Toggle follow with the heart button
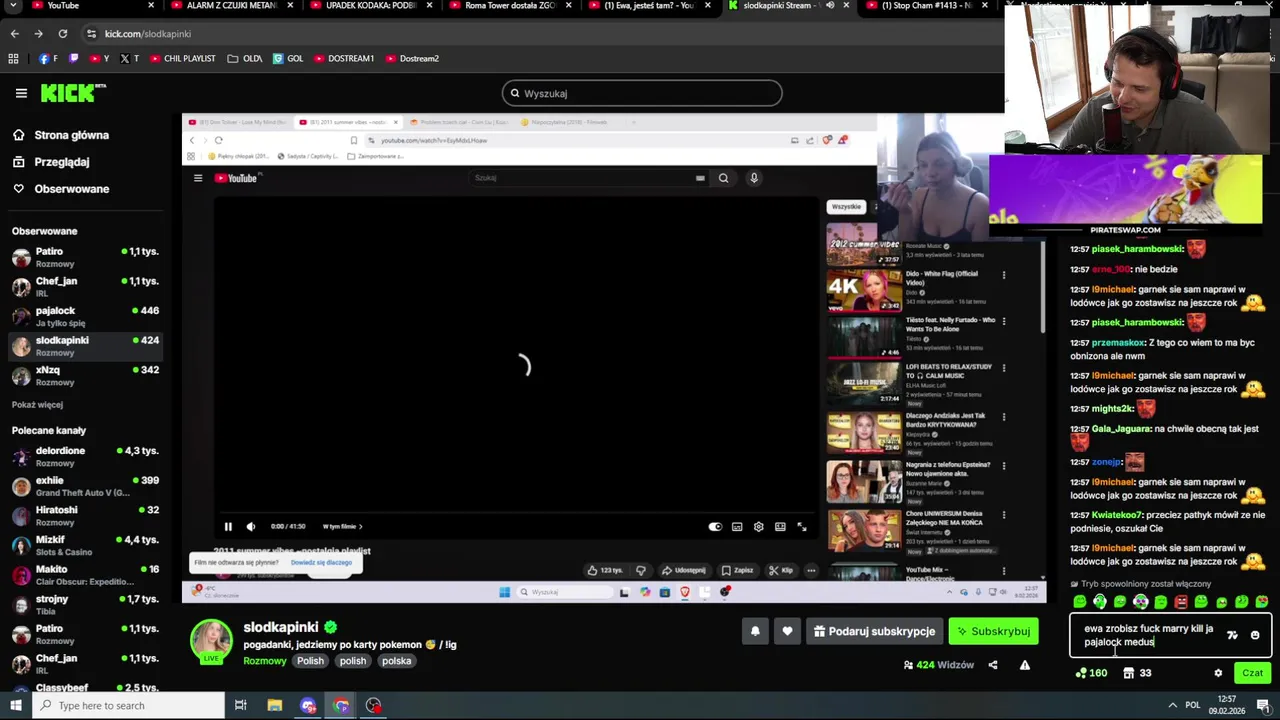The height and width of the screenshot is (720, 1280). (787, 631)
